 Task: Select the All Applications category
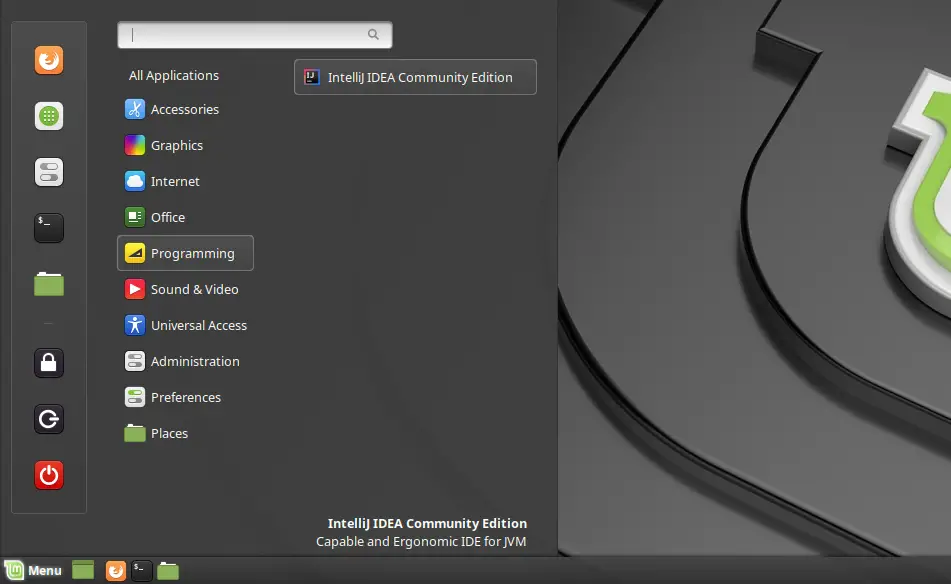pyautogui.click(x=173, y=75)
